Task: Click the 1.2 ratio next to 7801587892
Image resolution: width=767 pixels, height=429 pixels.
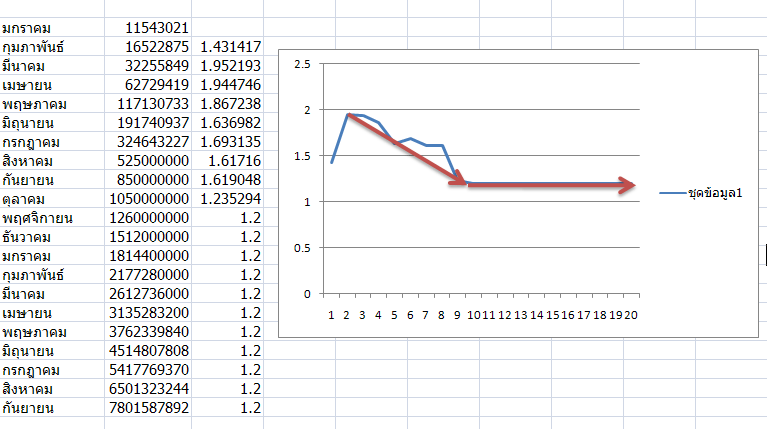Action: tap(227, 408)
